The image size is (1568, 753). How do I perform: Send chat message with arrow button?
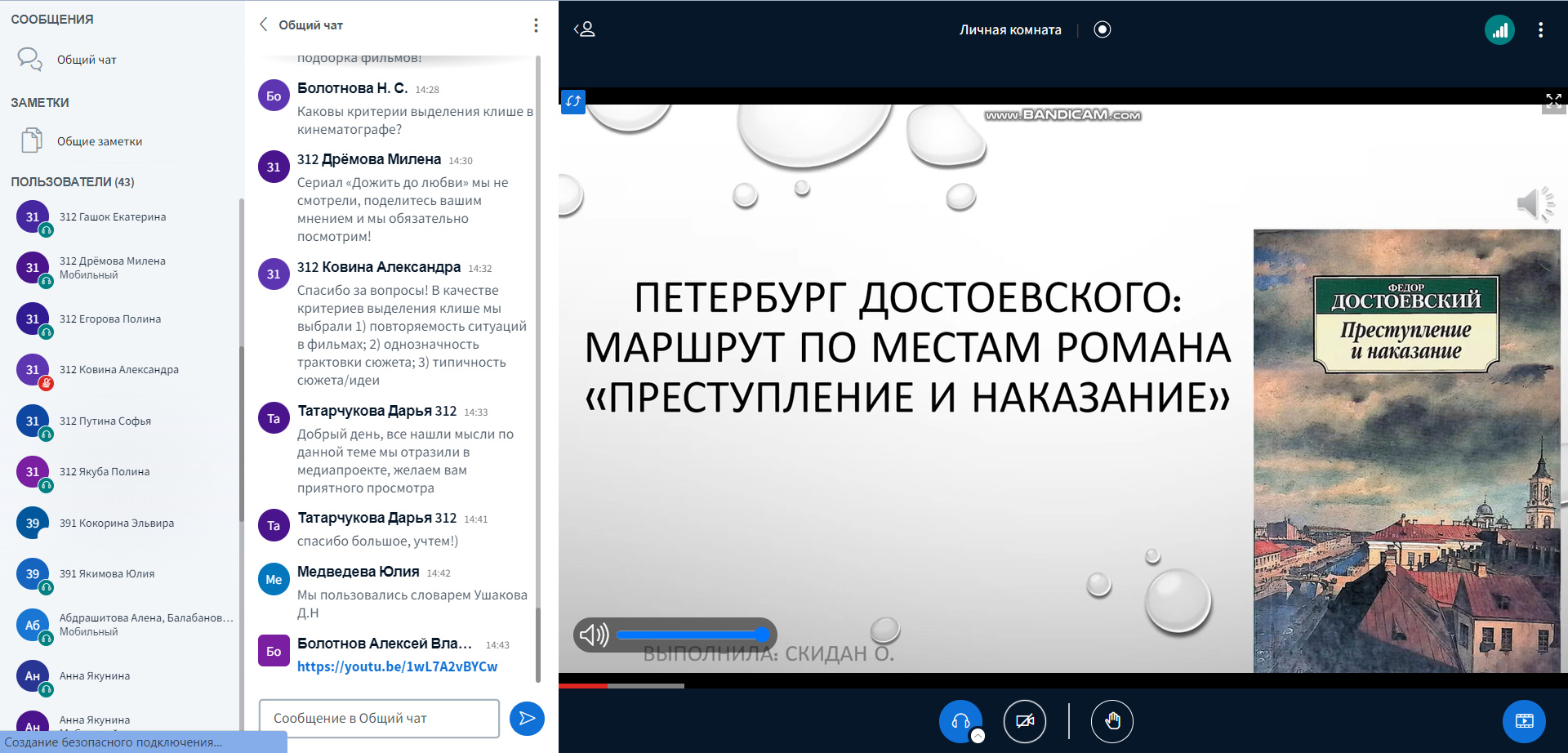point(527,719)
